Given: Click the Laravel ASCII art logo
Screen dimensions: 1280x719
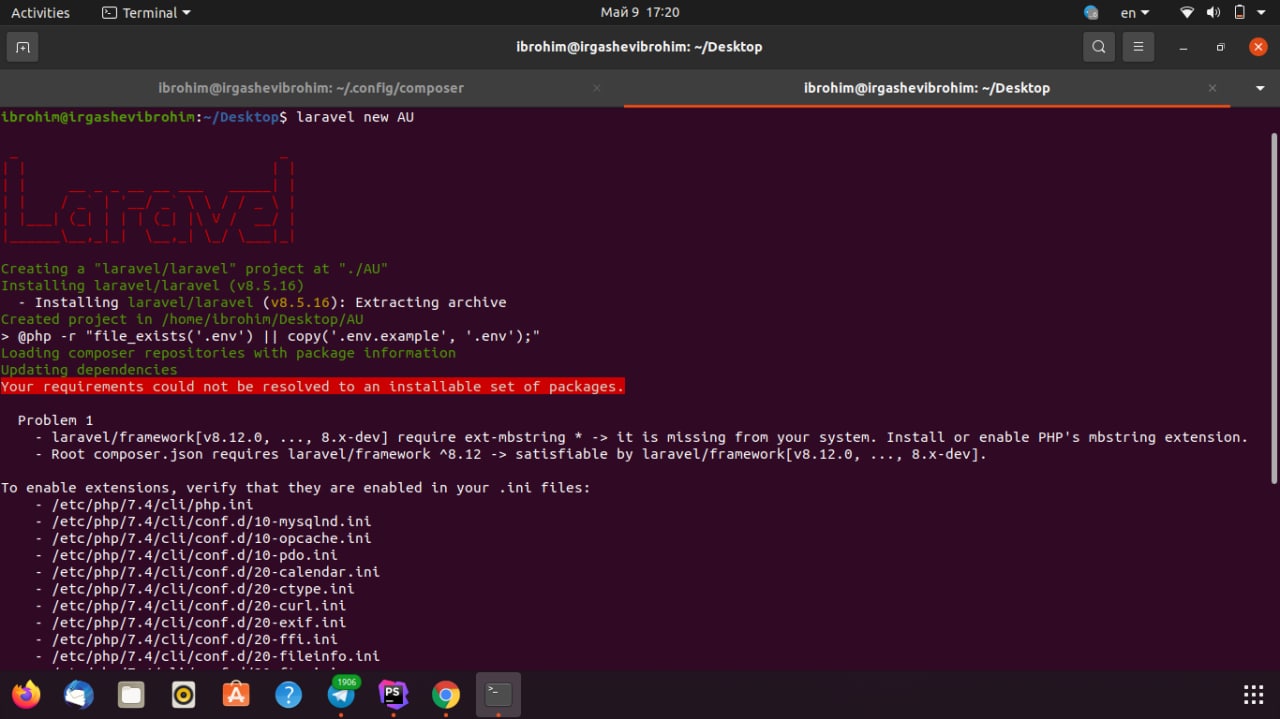Looking at the screenshot, I should (148, 199).
